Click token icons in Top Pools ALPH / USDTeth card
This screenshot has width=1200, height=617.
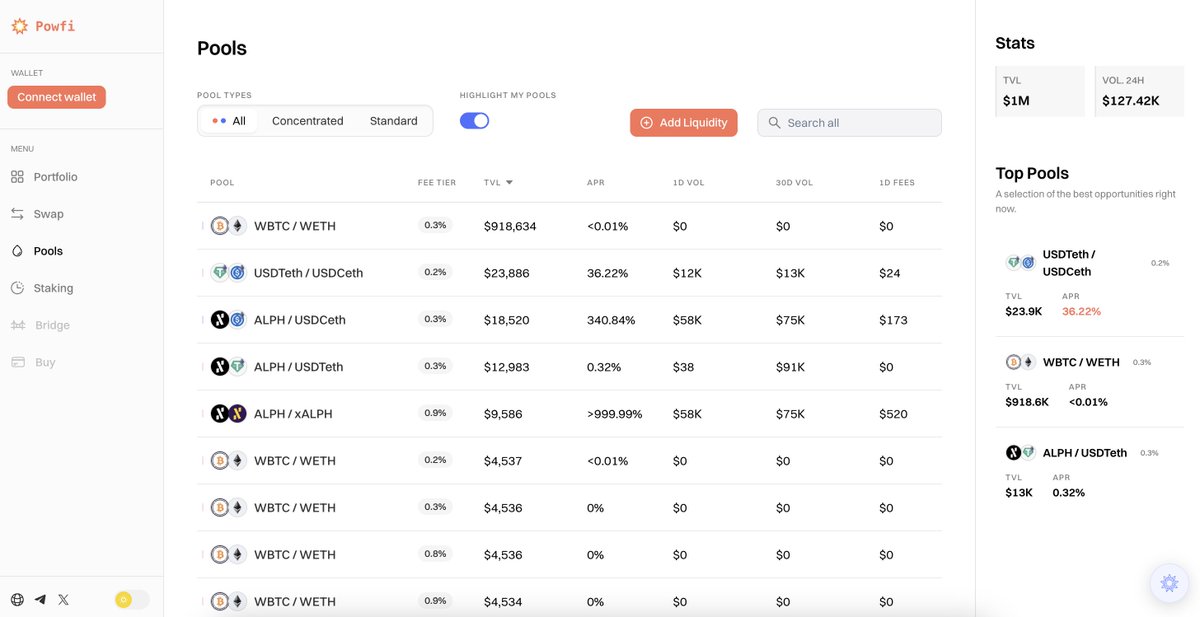[1020, 452]
